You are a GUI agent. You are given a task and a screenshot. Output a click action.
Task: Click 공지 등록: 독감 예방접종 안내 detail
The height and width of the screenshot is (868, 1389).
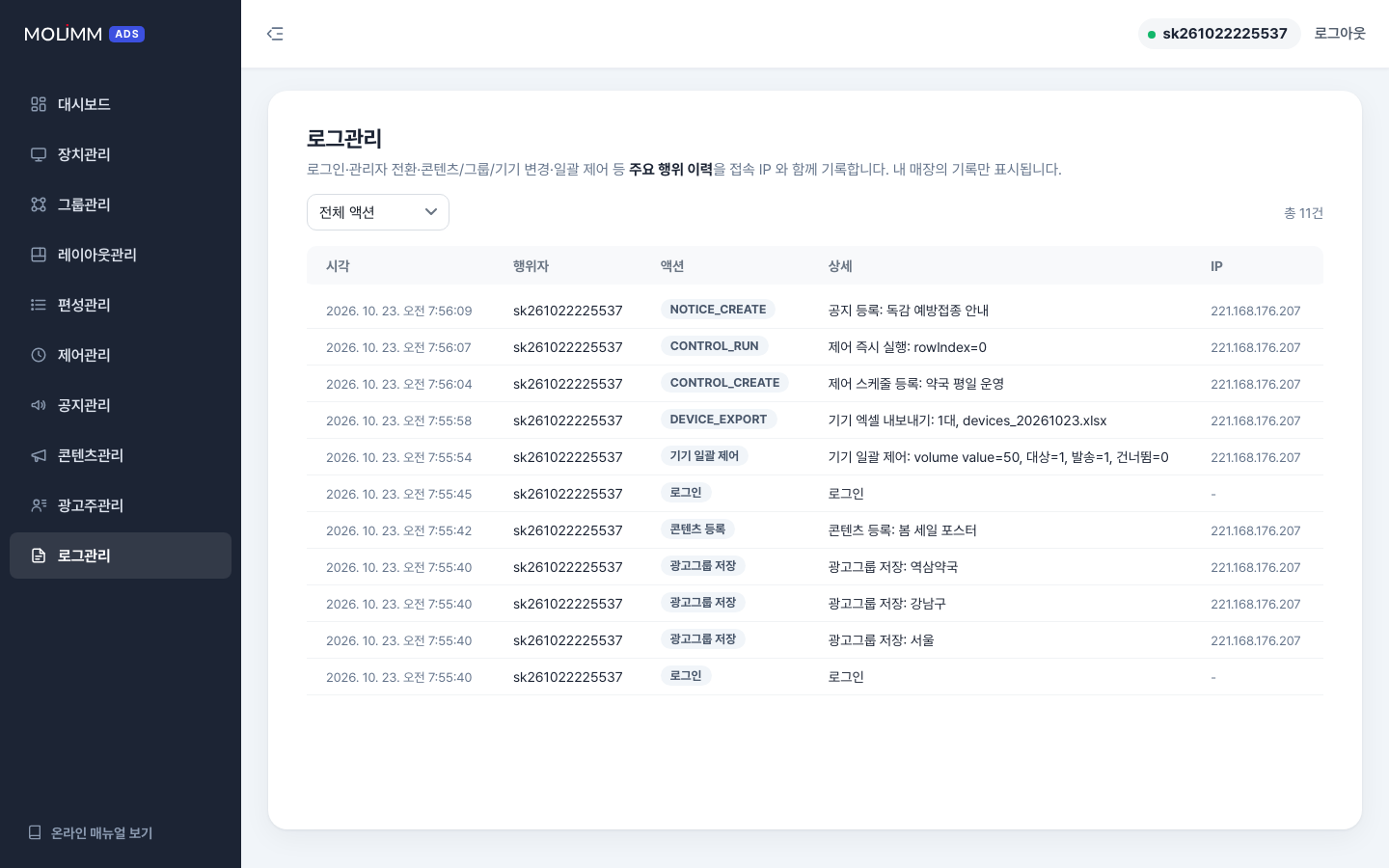(908, 311)
